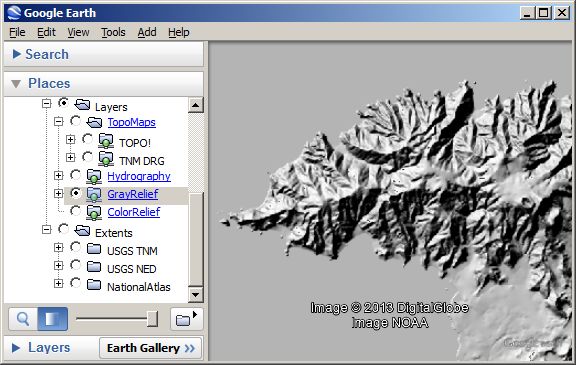Click the ColorRelief layer icon
576x365 pixels.
point(94,213)
